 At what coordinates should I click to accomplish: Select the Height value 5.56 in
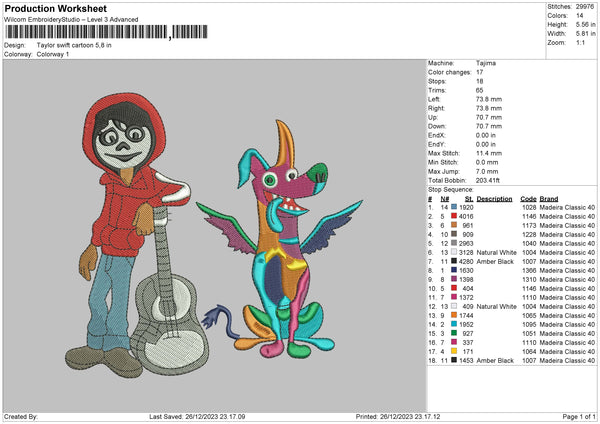point(585,24)
